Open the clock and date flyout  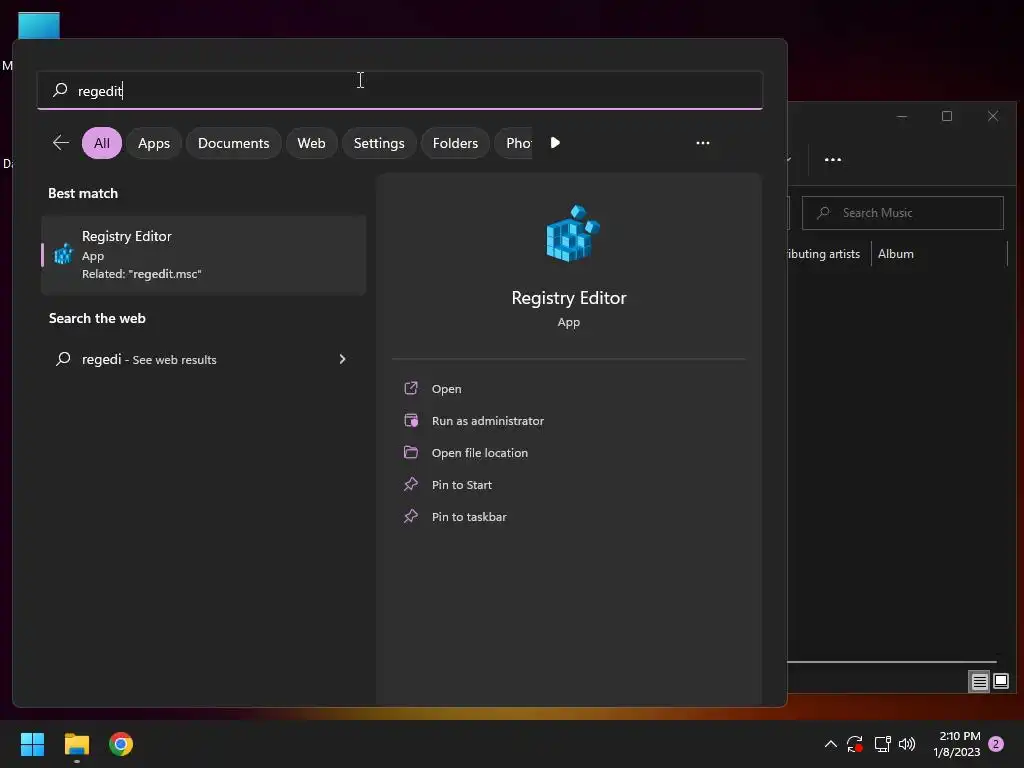(x=957, y=744)
